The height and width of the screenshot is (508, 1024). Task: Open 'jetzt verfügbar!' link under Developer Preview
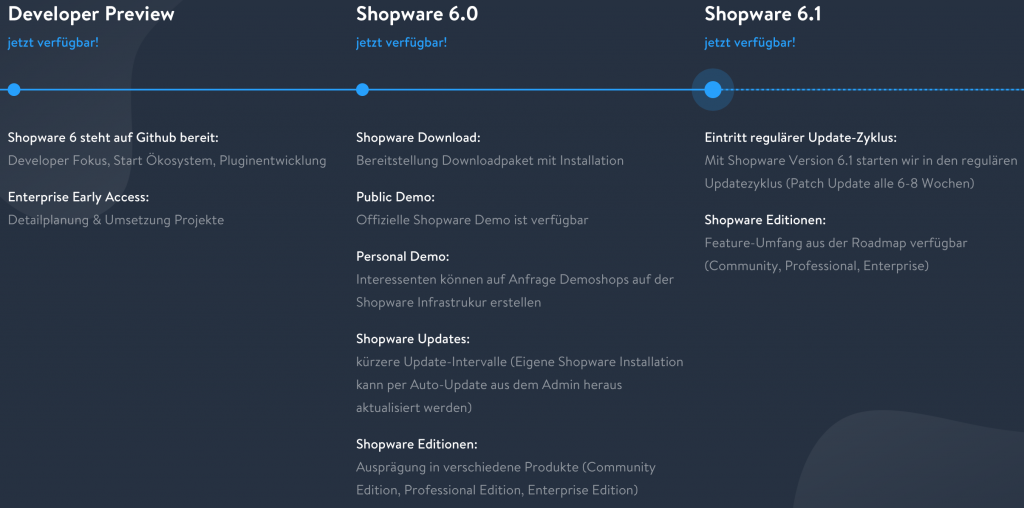point(54,43)
